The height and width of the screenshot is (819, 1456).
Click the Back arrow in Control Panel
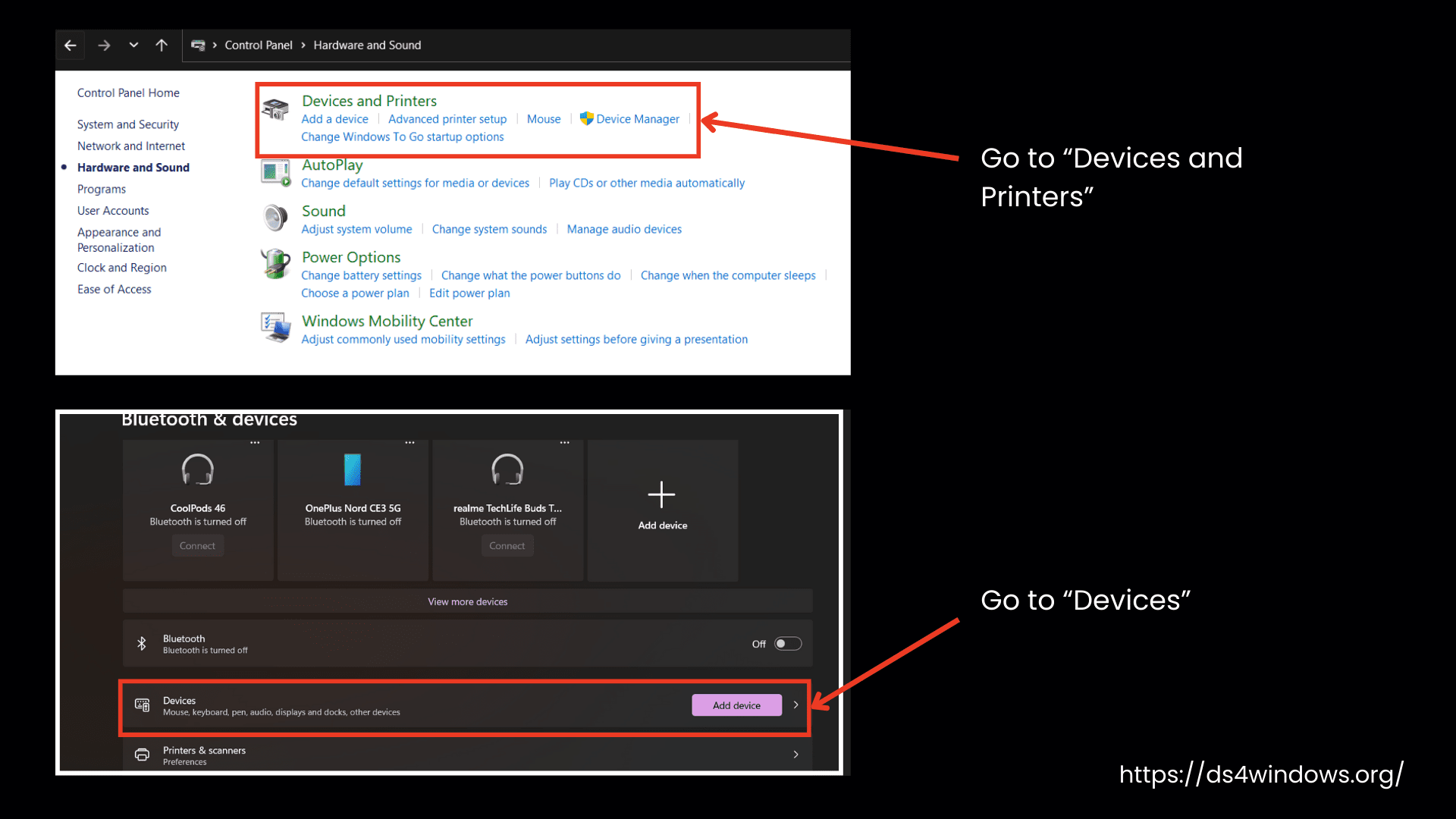point(71,45)
